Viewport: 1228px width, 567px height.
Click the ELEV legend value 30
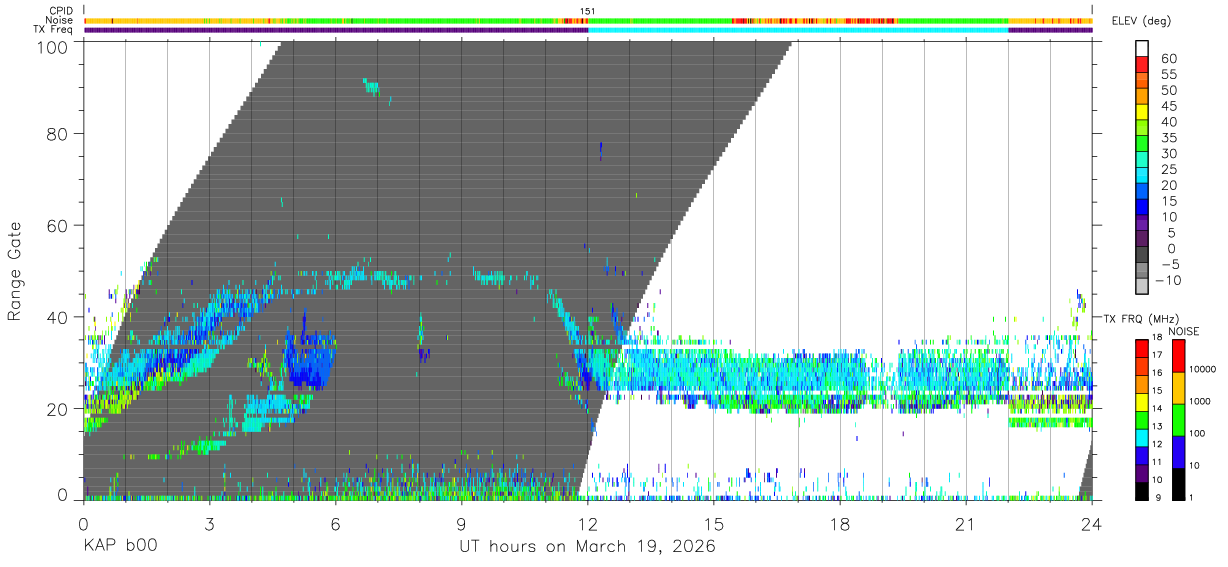(1168, 153)
